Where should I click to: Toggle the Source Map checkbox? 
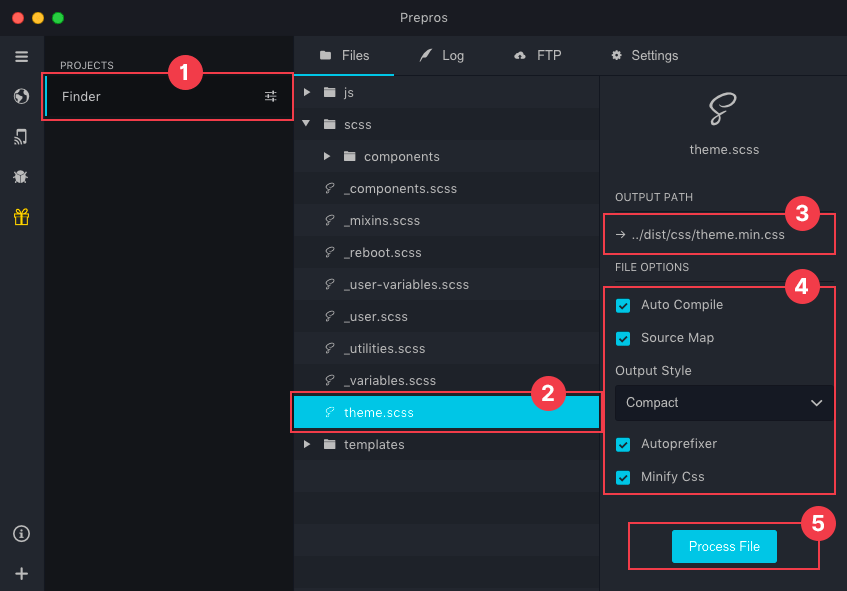point(623,338)
